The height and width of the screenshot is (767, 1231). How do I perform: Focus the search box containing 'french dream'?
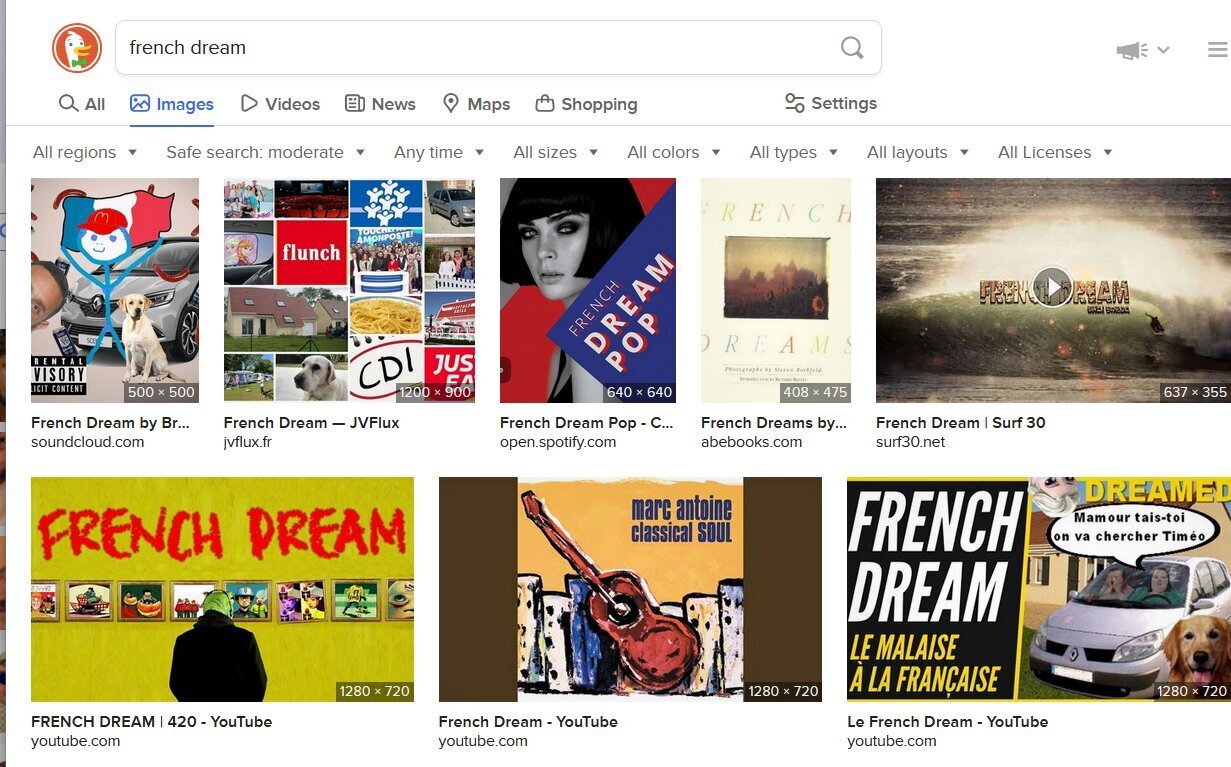(498, 47)
